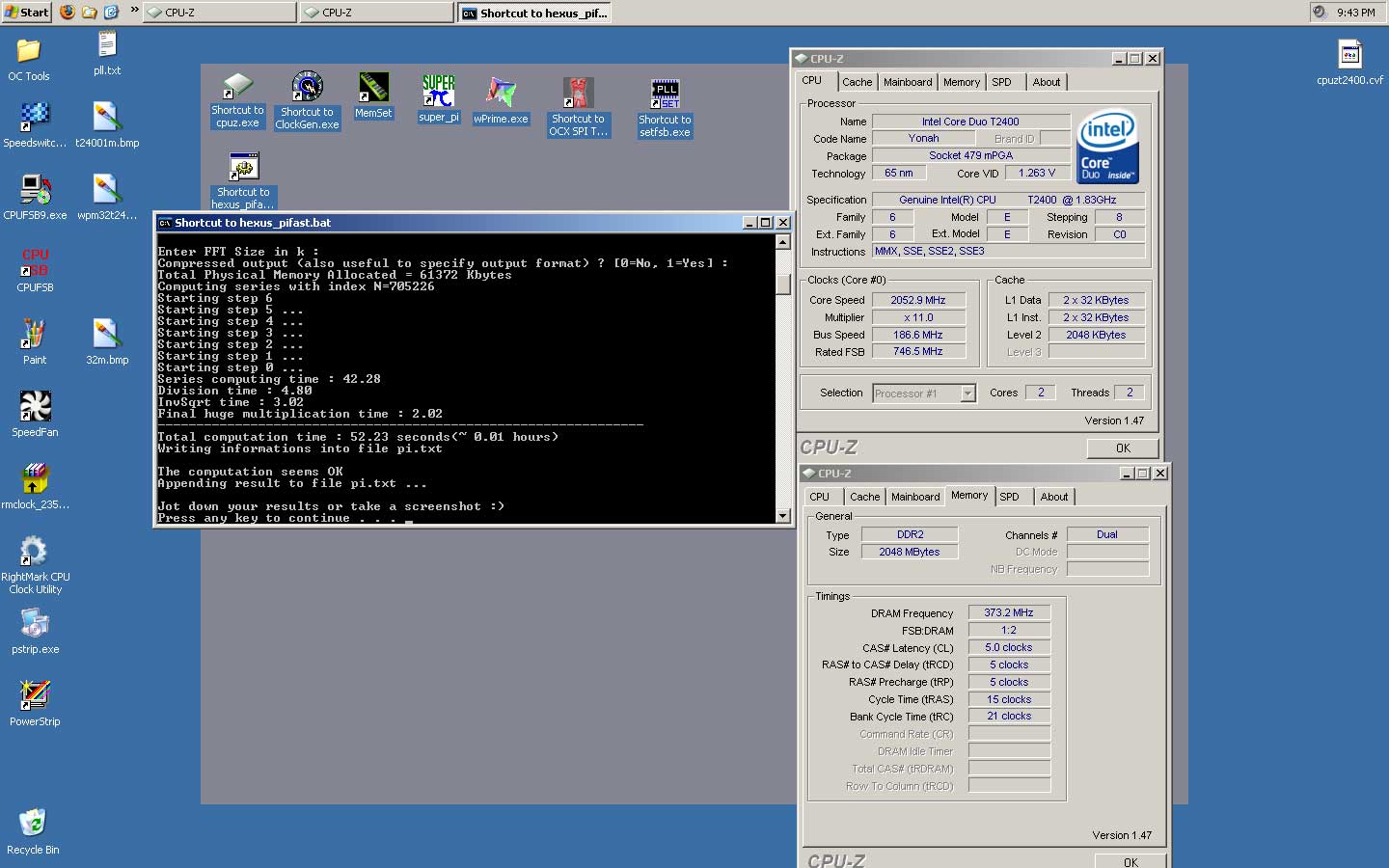Click the console window scrollbar thumb

(783, 285)
